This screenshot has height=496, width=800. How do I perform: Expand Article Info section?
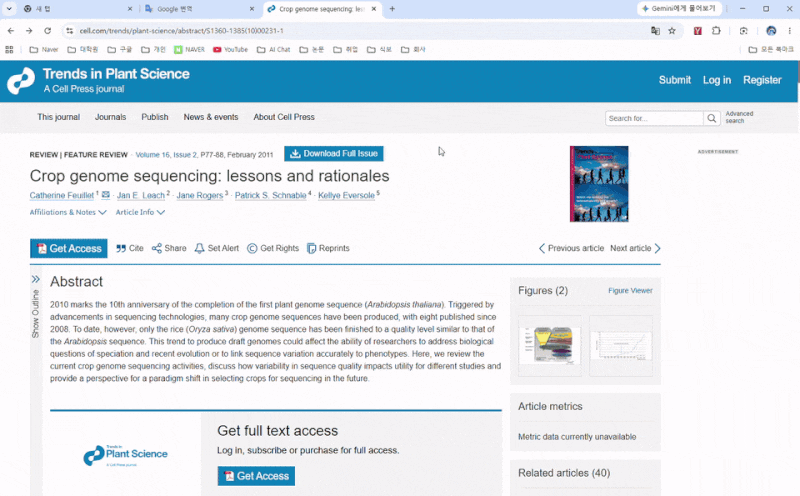140,212
